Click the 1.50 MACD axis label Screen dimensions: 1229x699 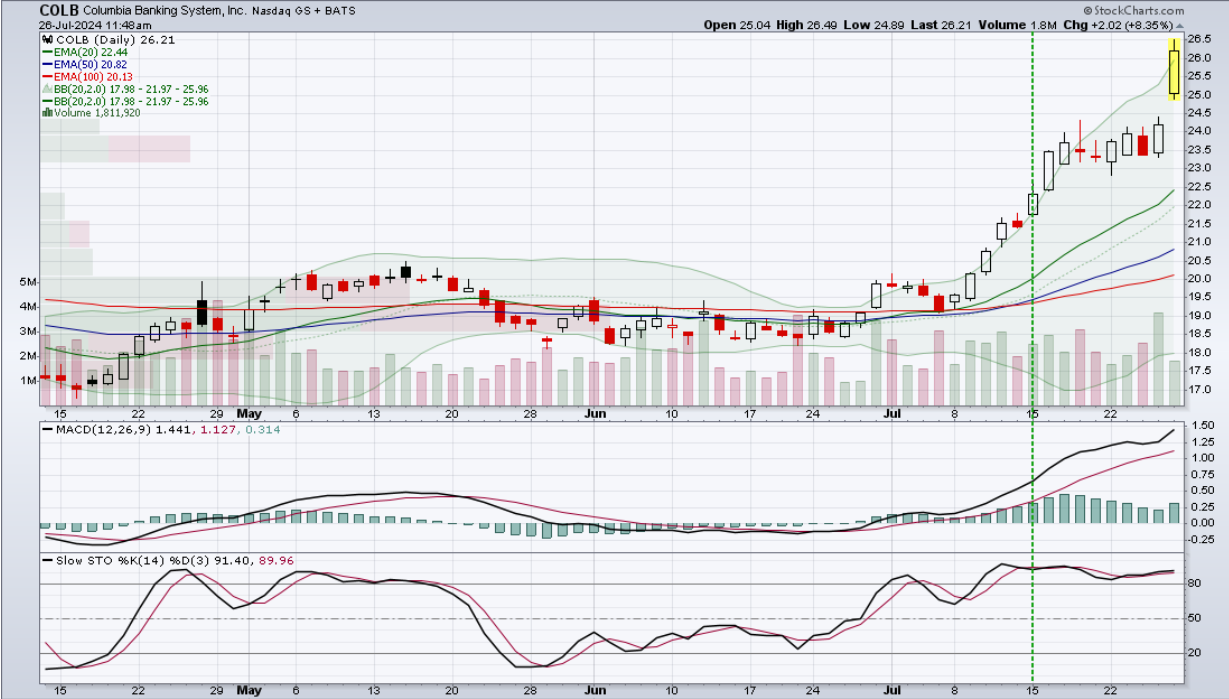[x=1201, y=425]
